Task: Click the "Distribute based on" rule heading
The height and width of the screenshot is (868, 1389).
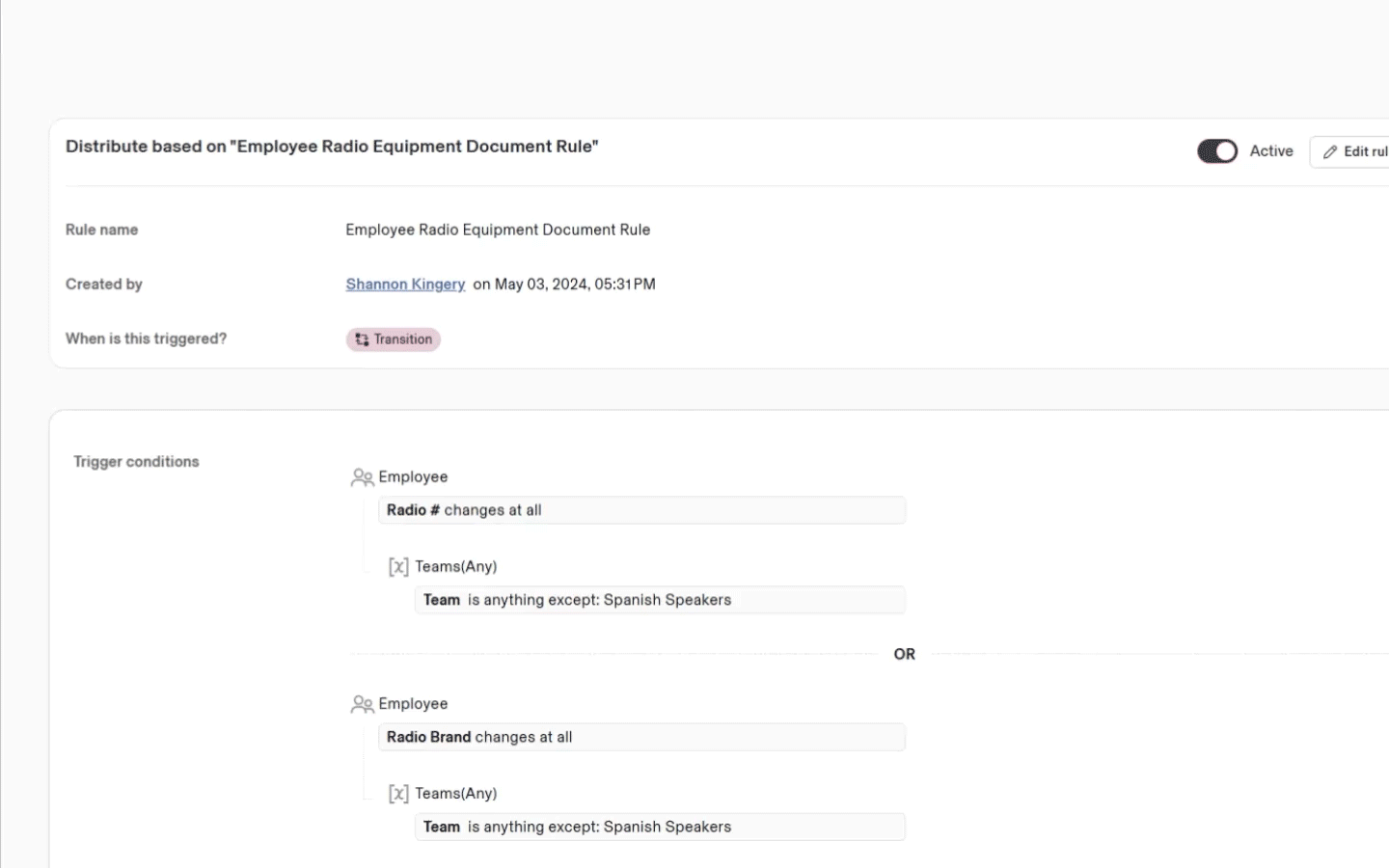Action: [x=332, y=147]
